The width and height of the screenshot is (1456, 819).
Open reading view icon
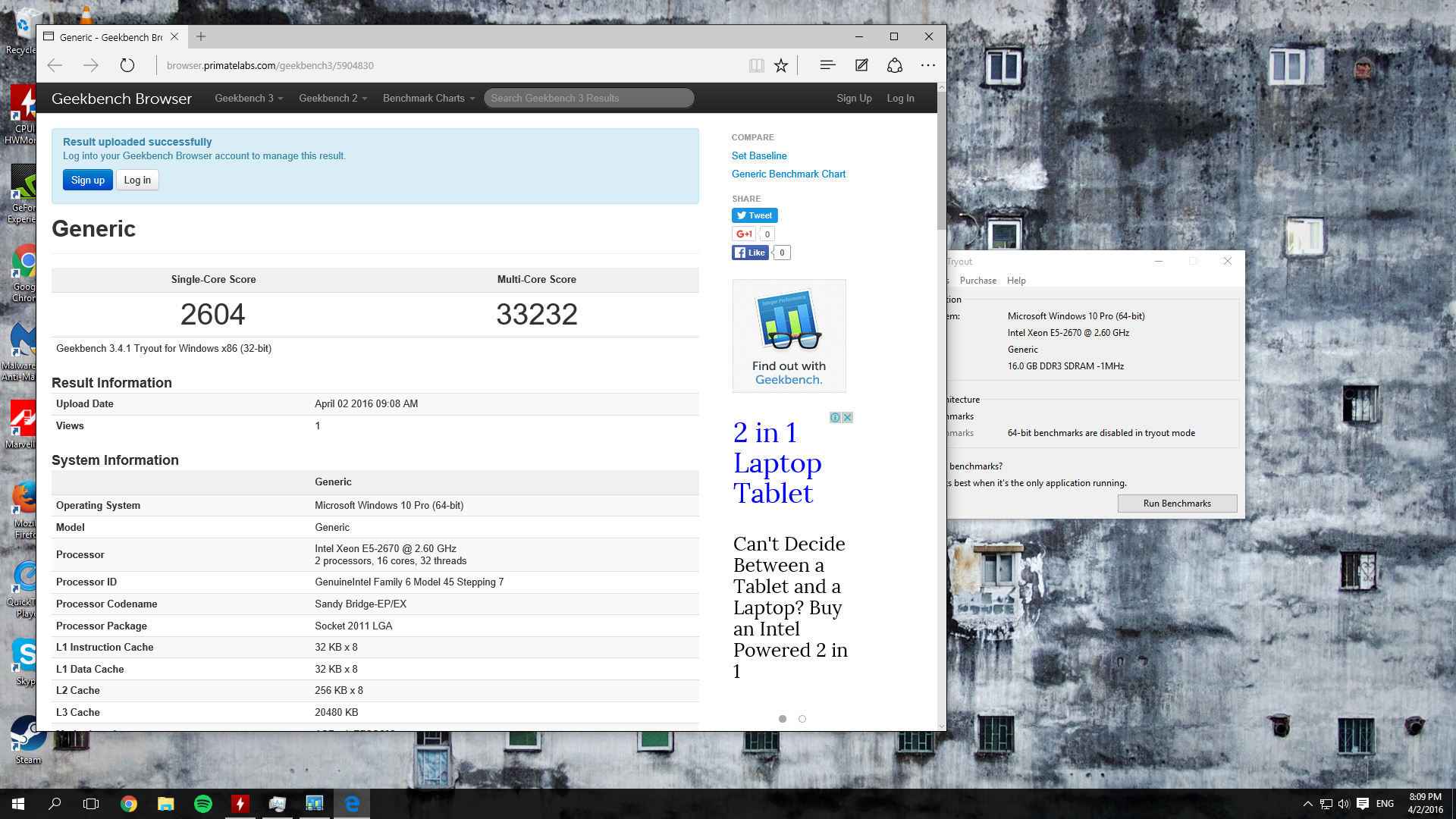756,65
